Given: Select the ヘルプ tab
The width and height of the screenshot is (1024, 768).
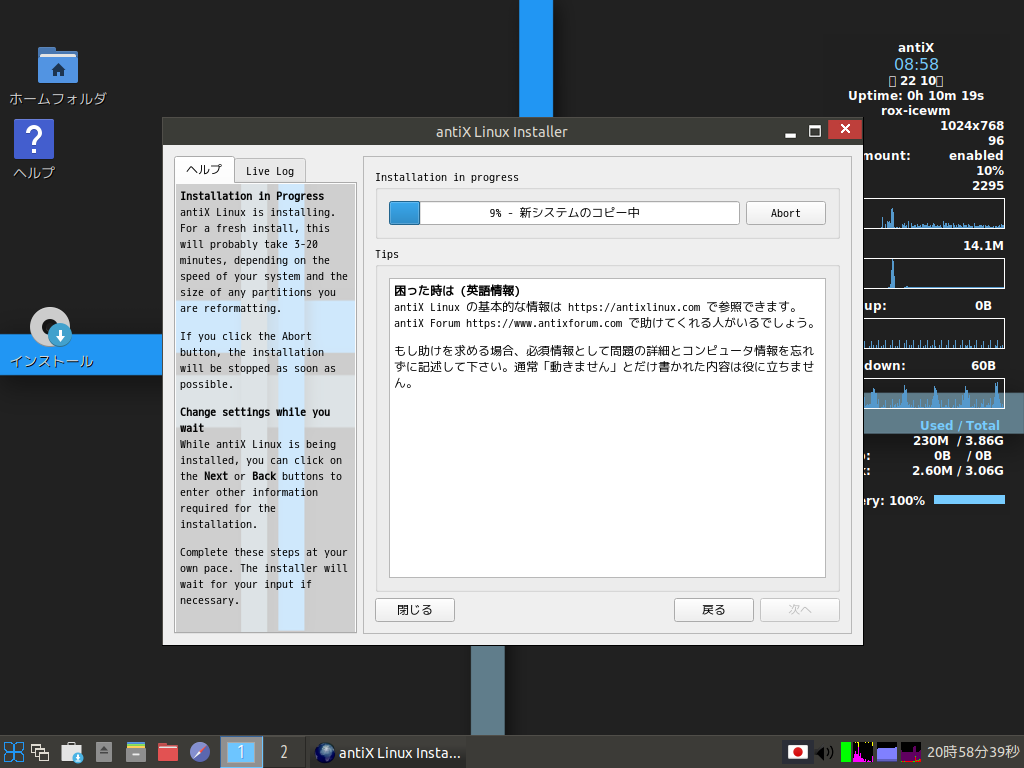Looking at the screenshot, I should (x=204, y=170).
